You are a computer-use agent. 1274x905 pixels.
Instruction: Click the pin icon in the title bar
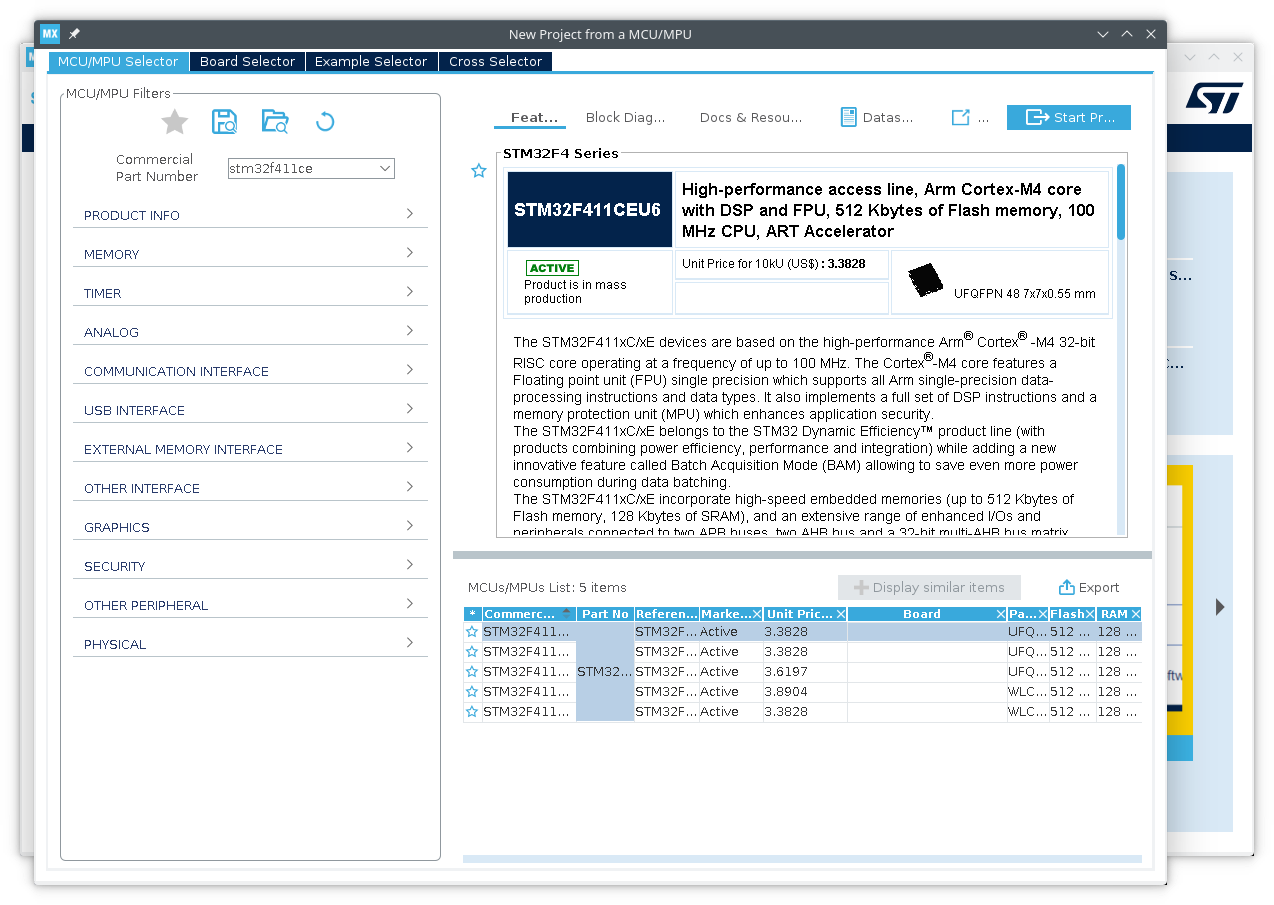coord(74,34)
